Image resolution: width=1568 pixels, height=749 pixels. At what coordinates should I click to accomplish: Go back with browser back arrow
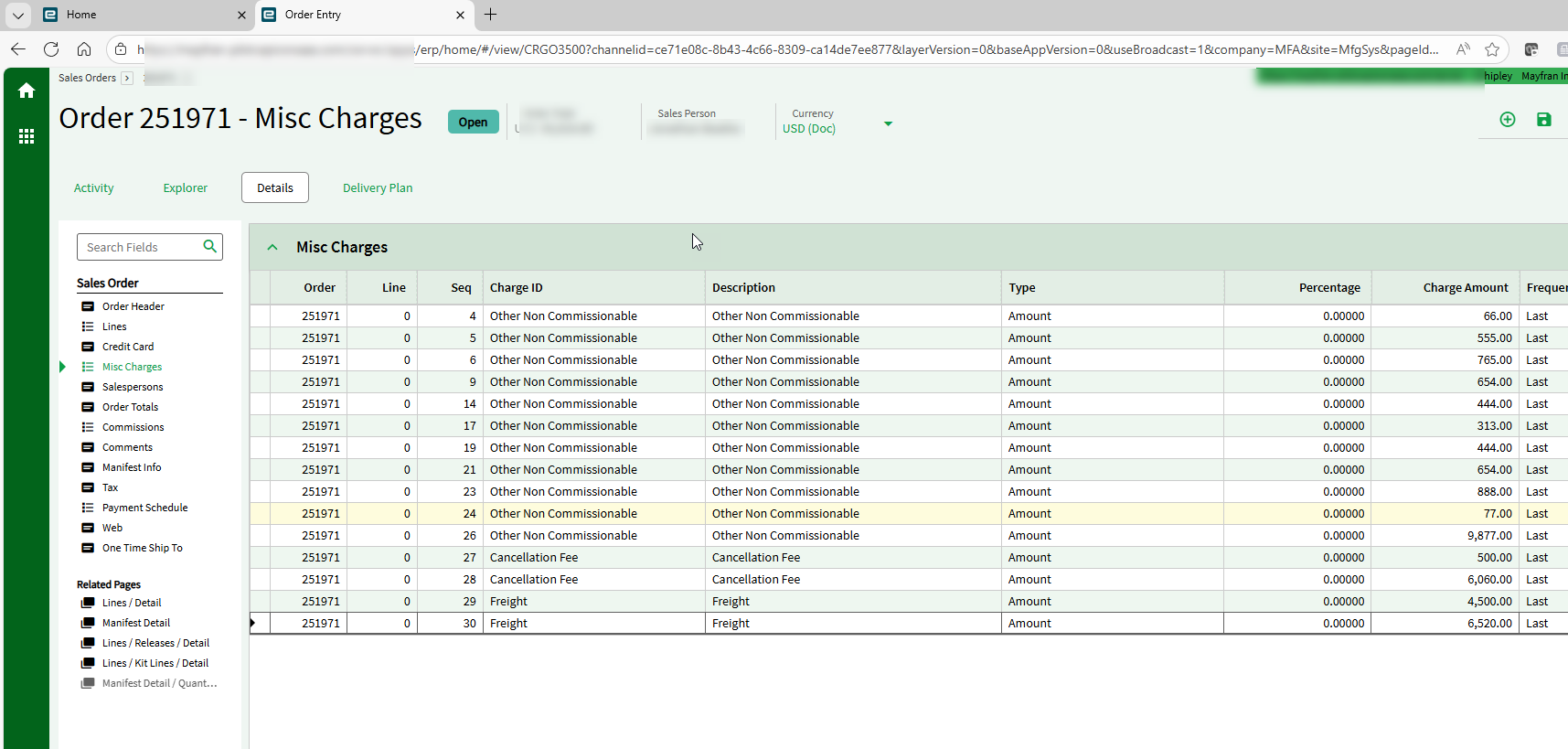[x=18, y=49]
